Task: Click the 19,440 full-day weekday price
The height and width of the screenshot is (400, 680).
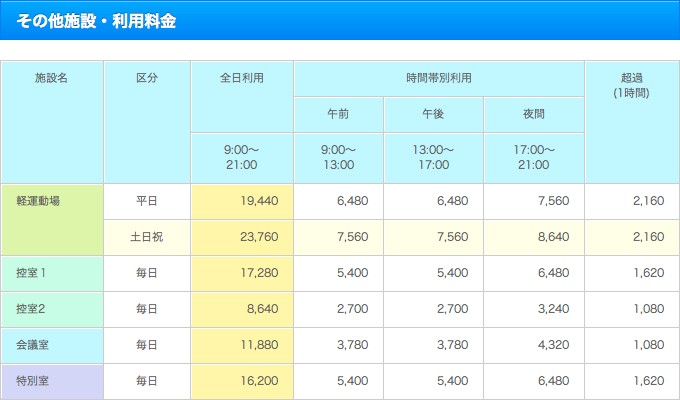Action: coord(242,201)
